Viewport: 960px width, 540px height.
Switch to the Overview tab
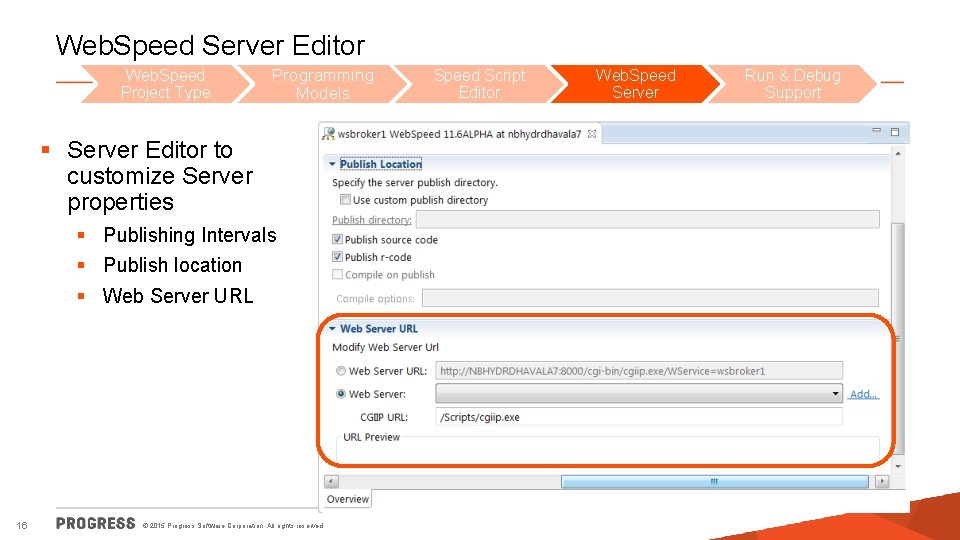[x=348, y=499]
